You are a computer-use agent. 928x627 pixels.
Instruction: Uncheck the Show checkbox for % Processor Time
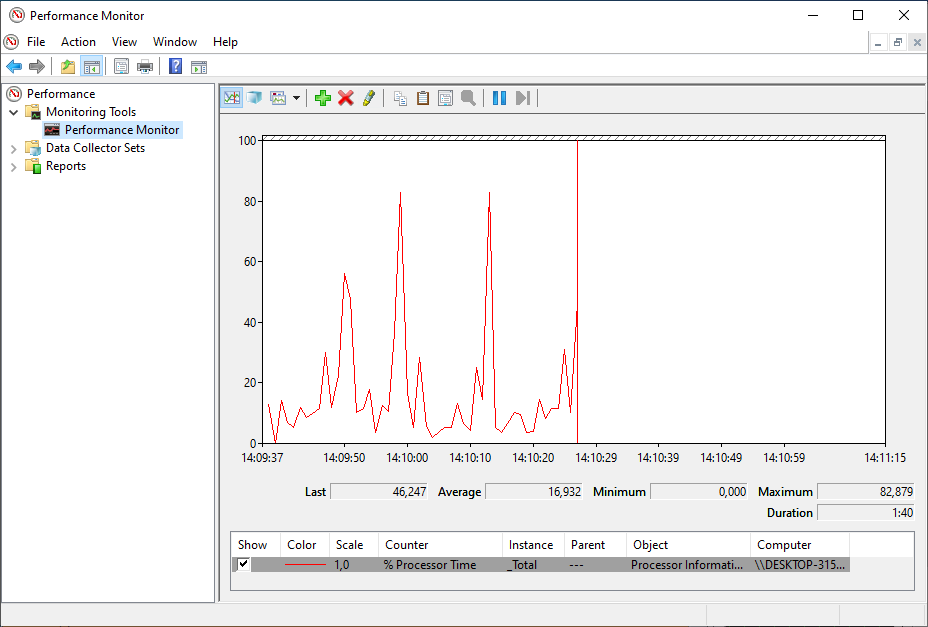point(241,564)
